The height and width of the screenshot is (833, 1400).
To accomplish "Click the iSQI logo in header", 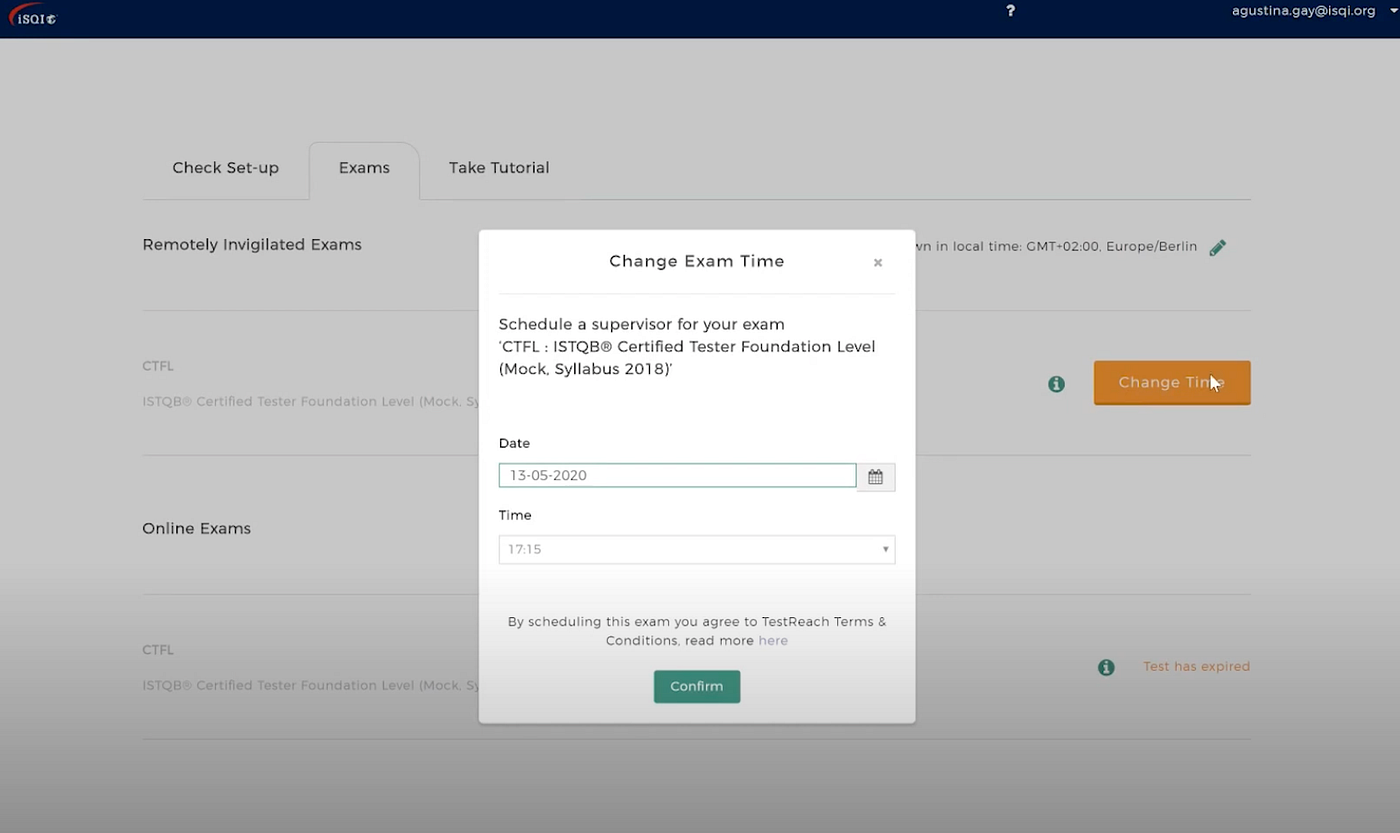I will pos(34,15).
